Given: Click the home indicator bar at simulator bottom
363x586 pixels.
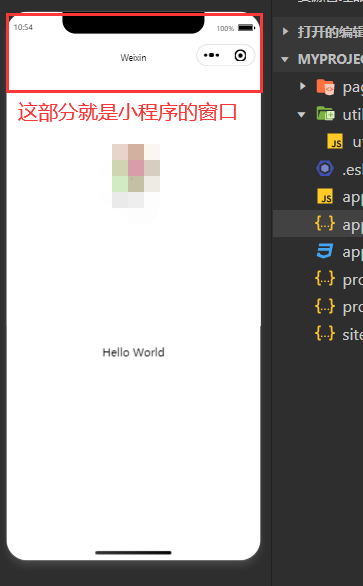Looking at the screenshot, I should 133,553.
